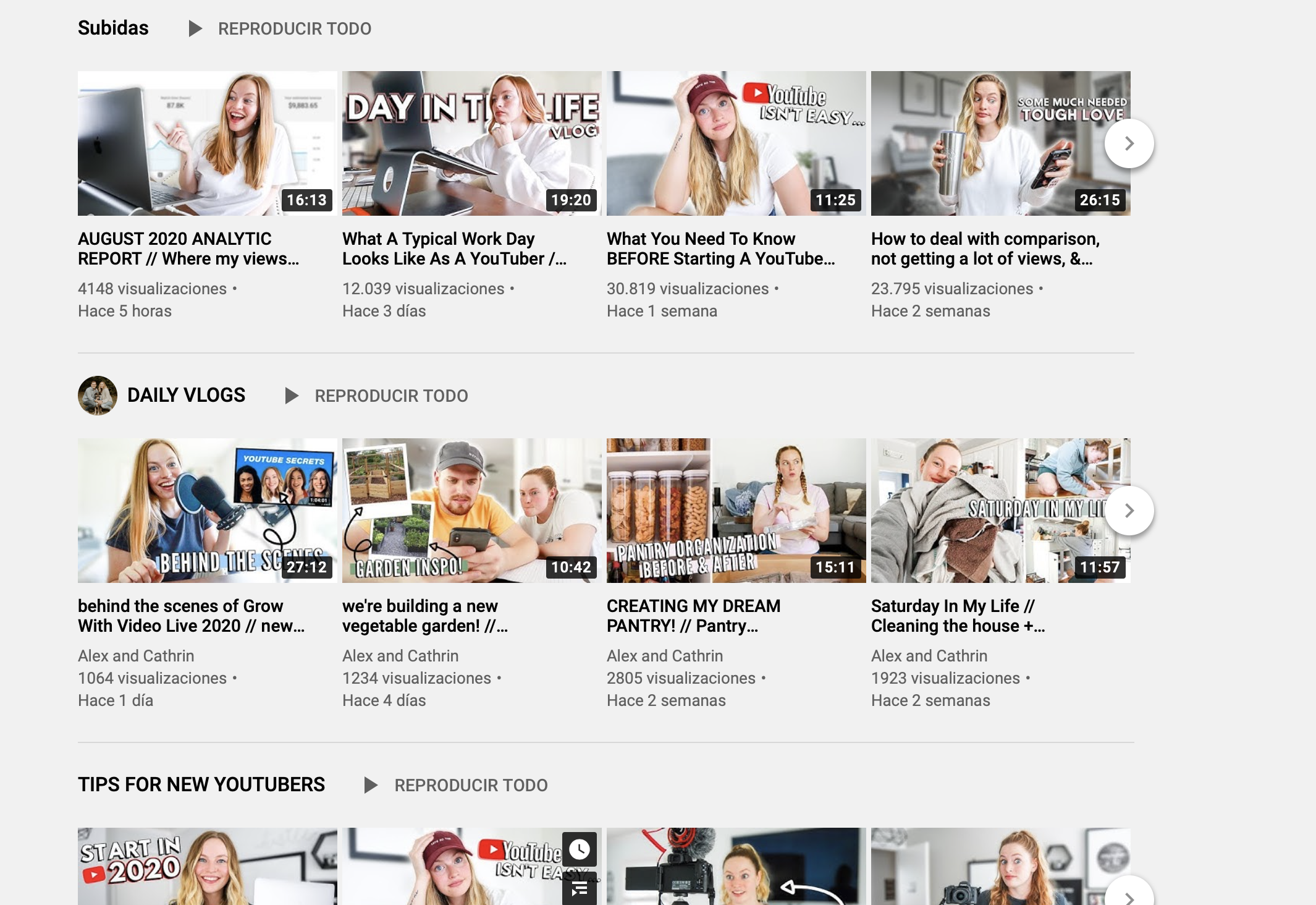The width and height of the screenshot is (1316, 905).
Task: Open the YouTube ISN'T EASY thumbnail in Subidas
Action: 736,143
